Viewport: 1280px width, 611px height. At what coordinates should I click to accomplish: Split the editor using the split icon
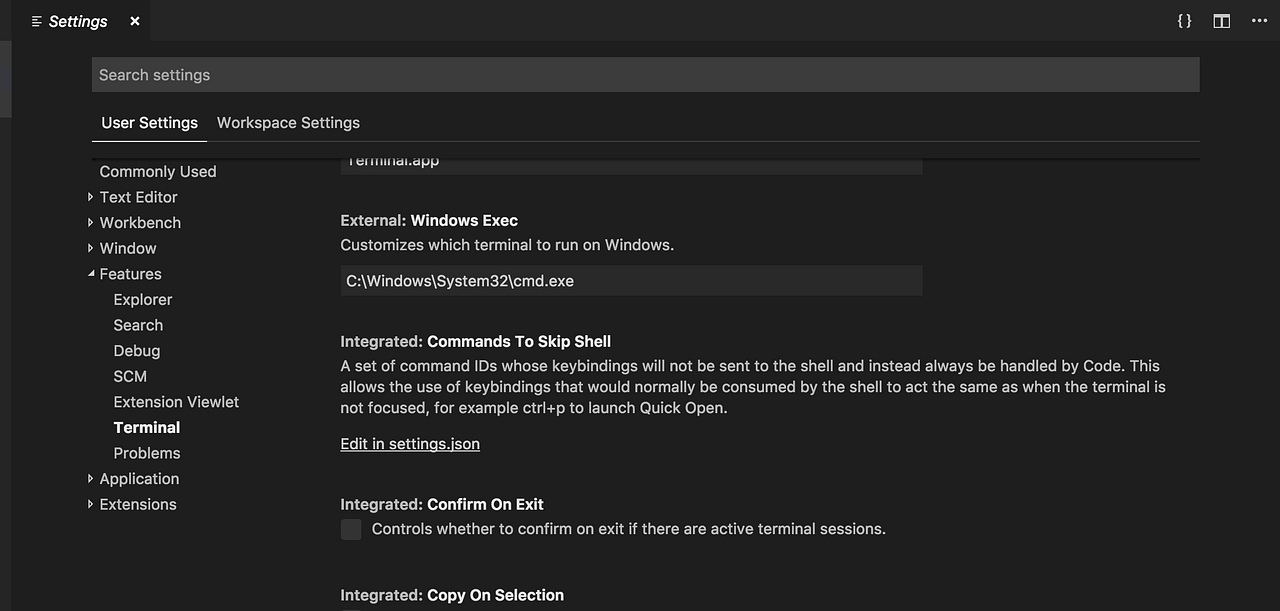1221,20
